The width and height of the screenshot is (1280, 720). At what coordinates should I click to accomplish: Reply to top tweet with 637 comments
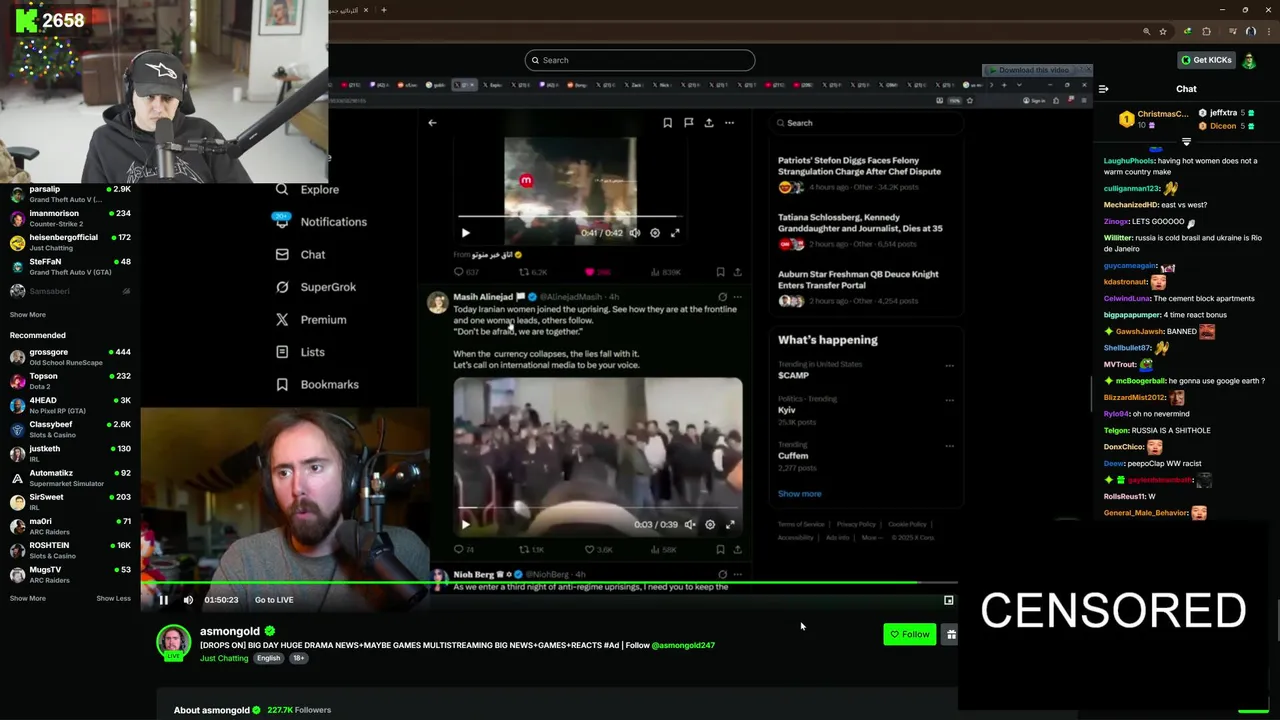pyautogui.click(x=466, y=272)
